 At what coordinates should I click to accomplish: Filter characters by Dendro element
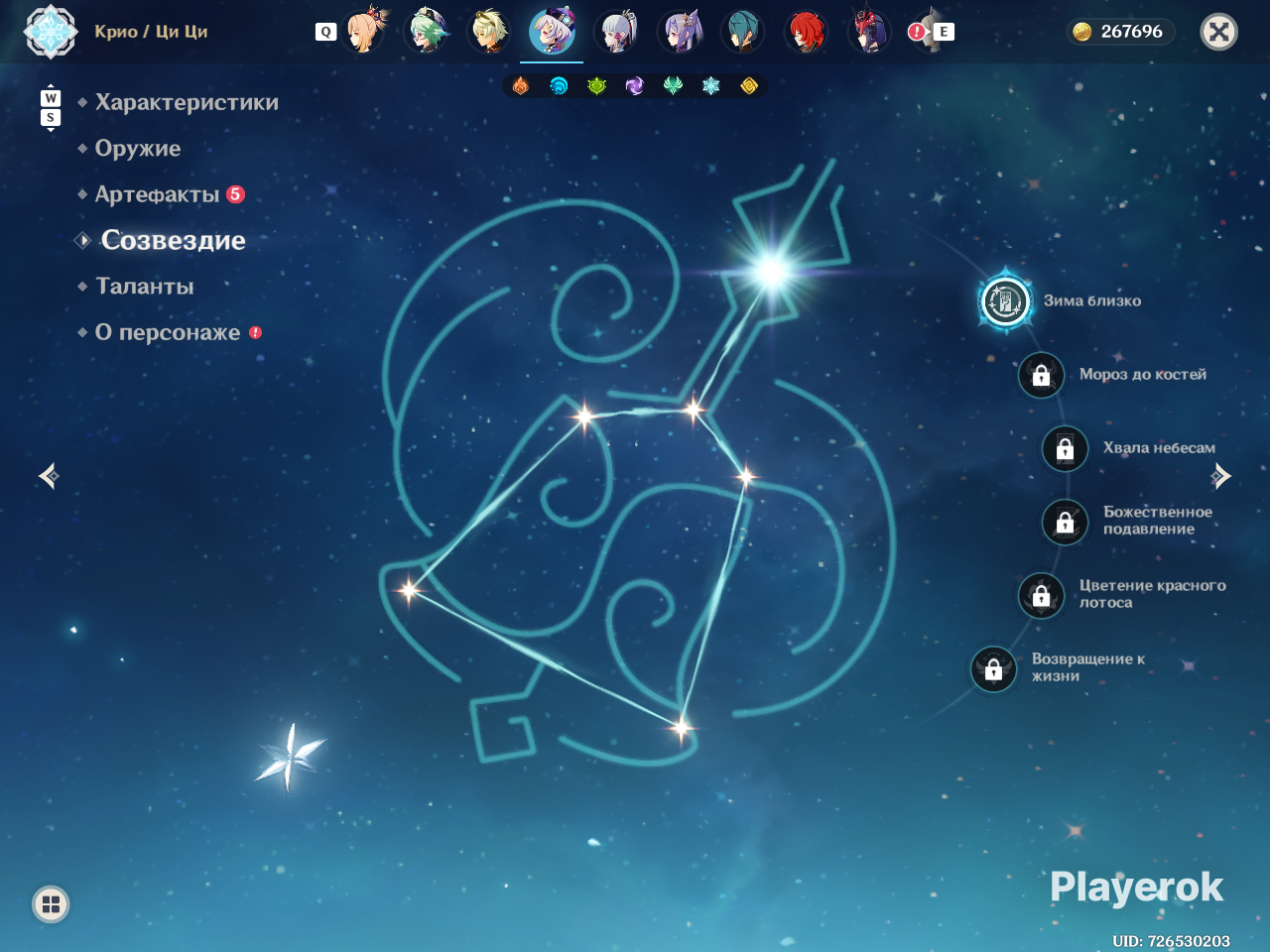[596, 86]
